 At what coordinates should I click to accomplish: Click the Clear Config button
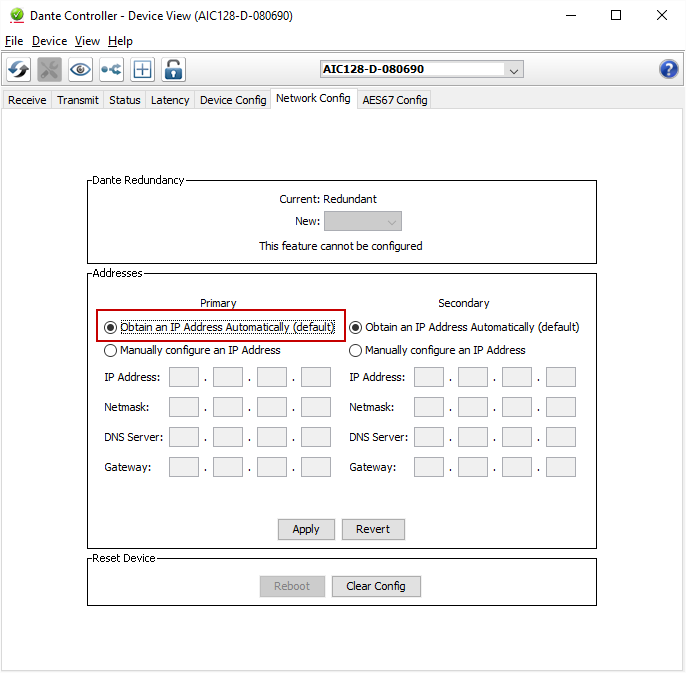pyautogui.click(x=376, y=586)
